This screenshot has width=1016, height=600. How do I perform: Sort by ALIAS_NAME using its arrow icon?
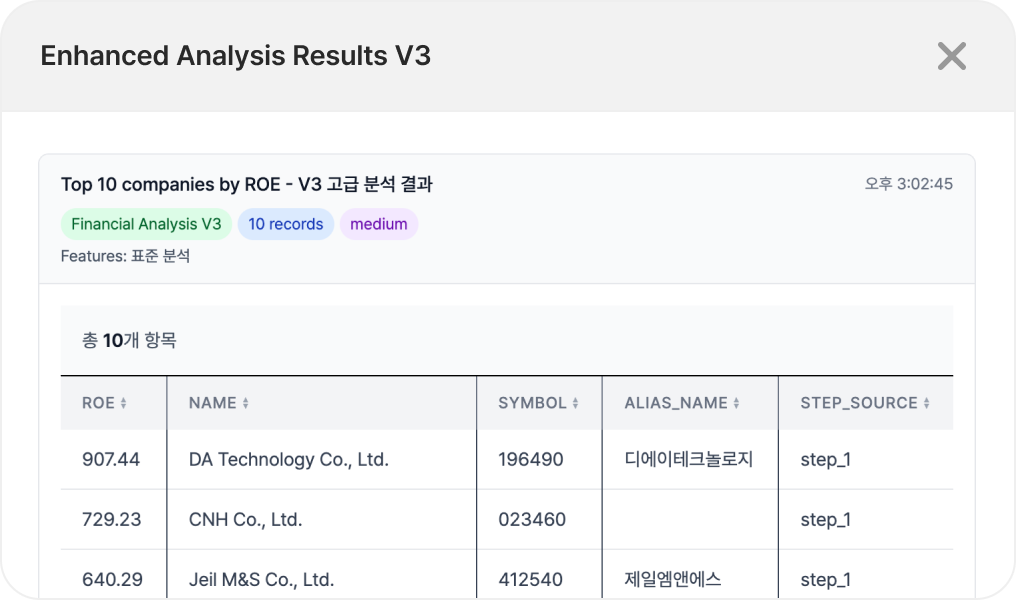pos(737,404)
